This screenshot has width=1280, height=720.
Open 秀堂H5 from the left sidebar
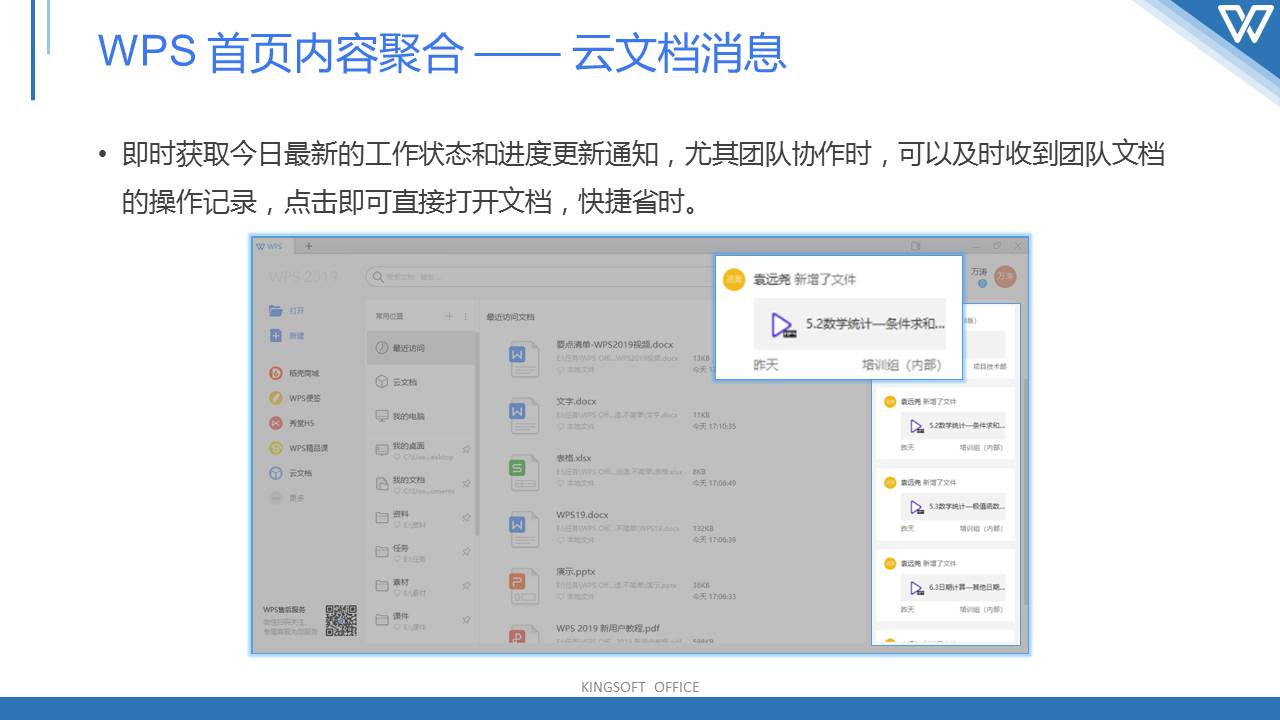(x=292, y=423)
